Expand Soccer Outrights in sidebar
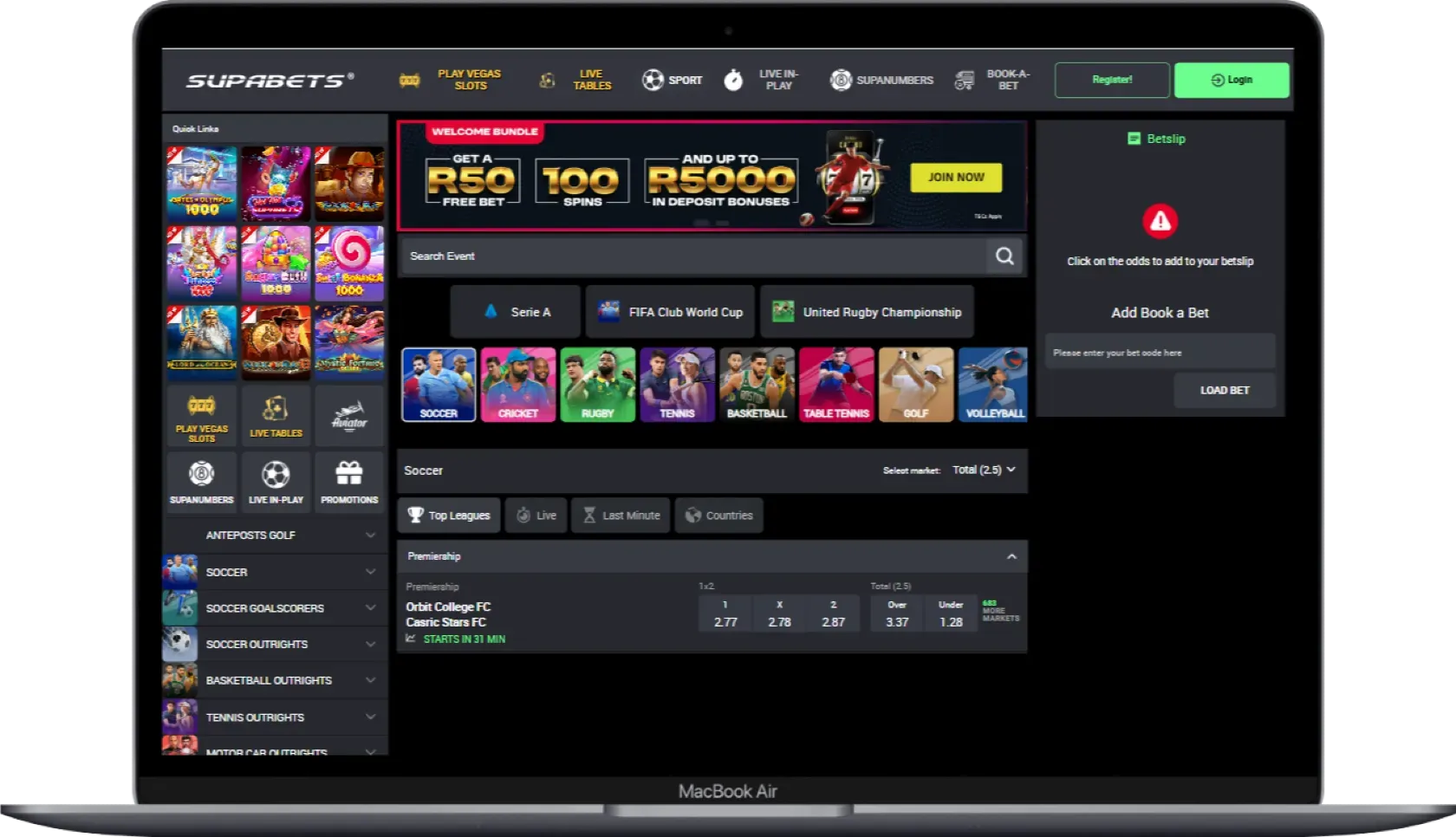This screenshot has width=1456, height=837. tap(275, 644)
